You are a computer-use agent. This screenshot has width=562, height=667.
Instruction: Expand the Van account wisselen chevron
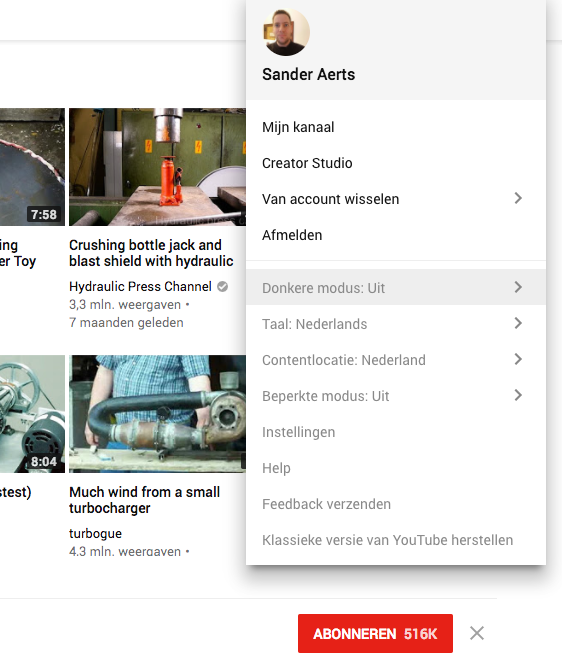(x=518, y=198)
